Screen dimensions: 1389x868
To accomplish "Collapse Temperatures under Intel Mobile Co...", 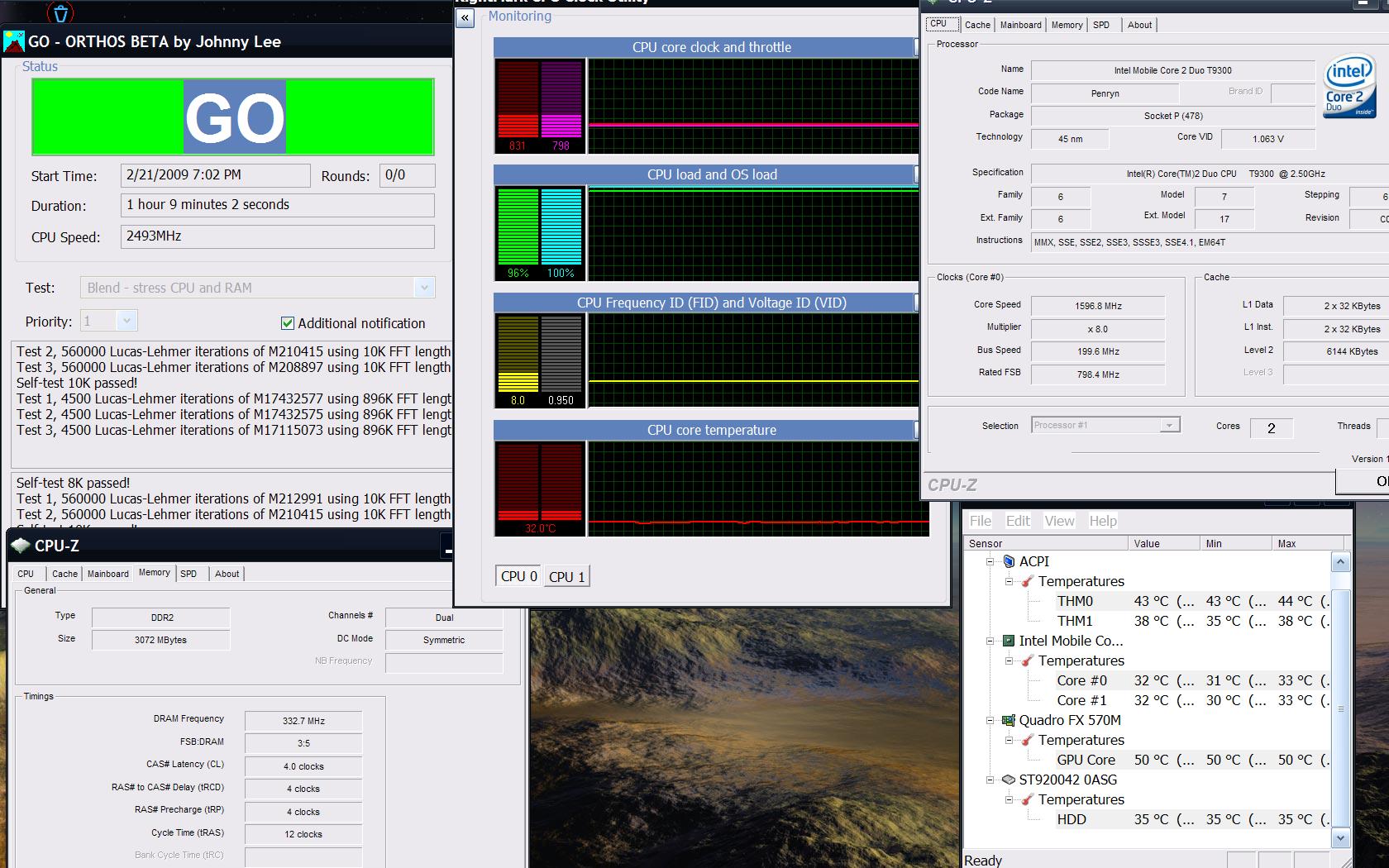I will (1010, 661).
